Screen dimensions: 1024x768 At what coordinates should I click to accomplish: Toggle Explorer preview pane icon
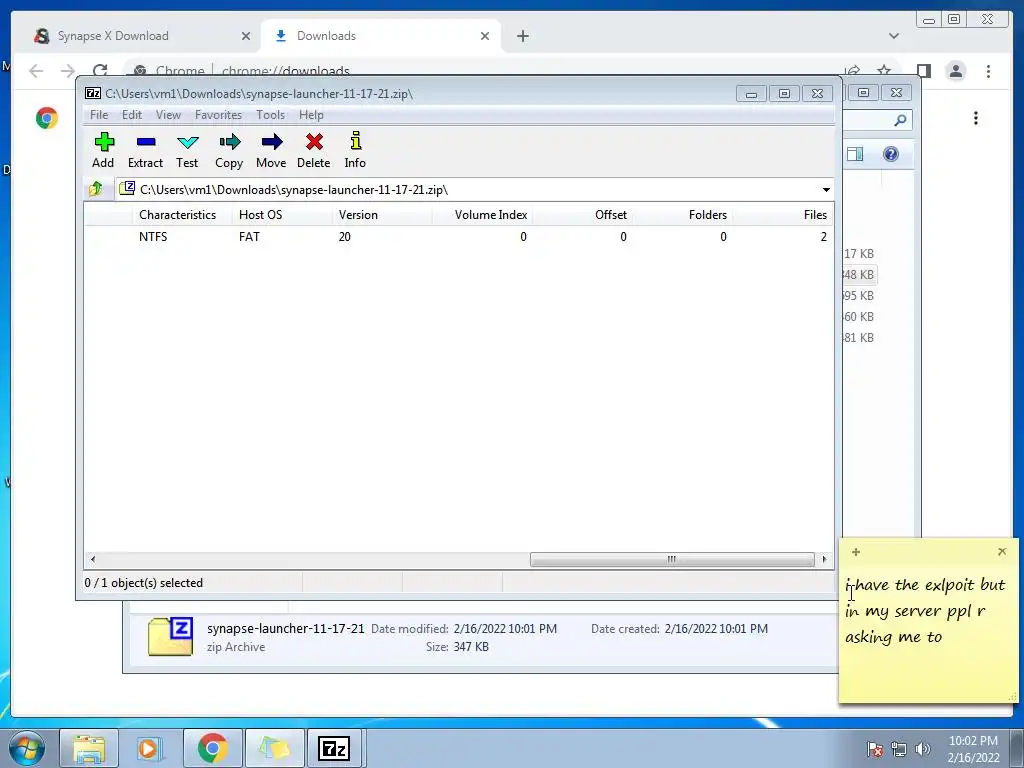855,154
